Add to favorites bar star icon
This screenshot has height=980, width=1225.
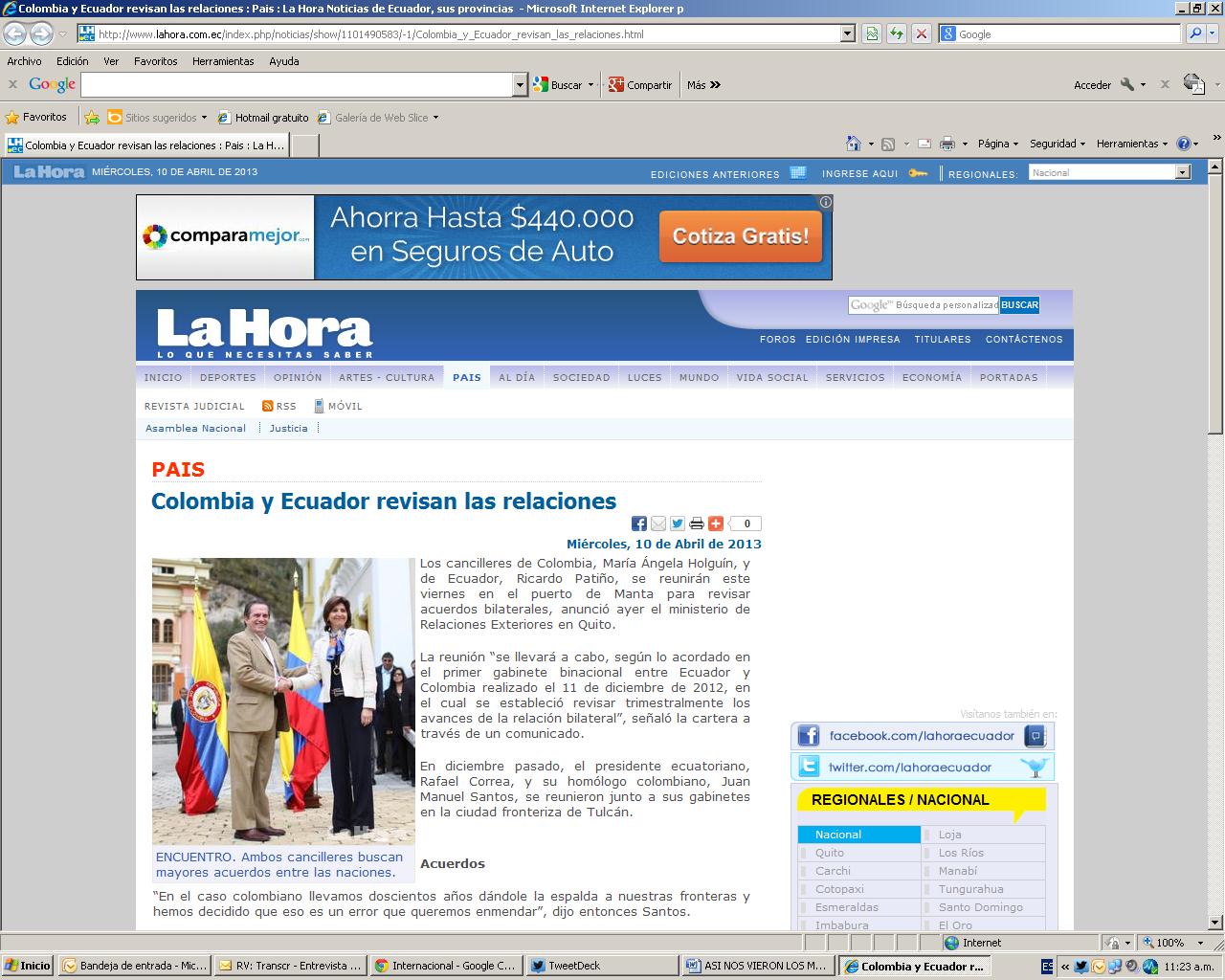[x=92, y=117]
